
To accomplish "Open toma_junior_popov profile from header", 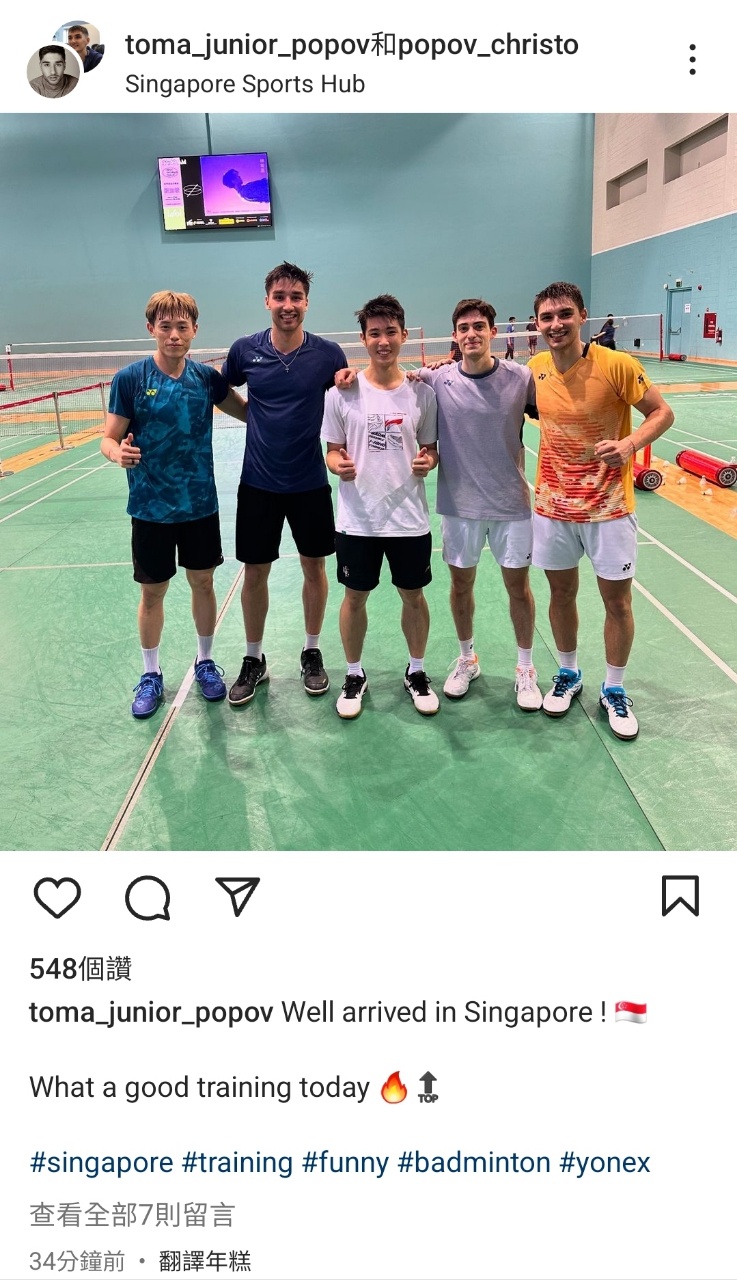I will 247,45.
